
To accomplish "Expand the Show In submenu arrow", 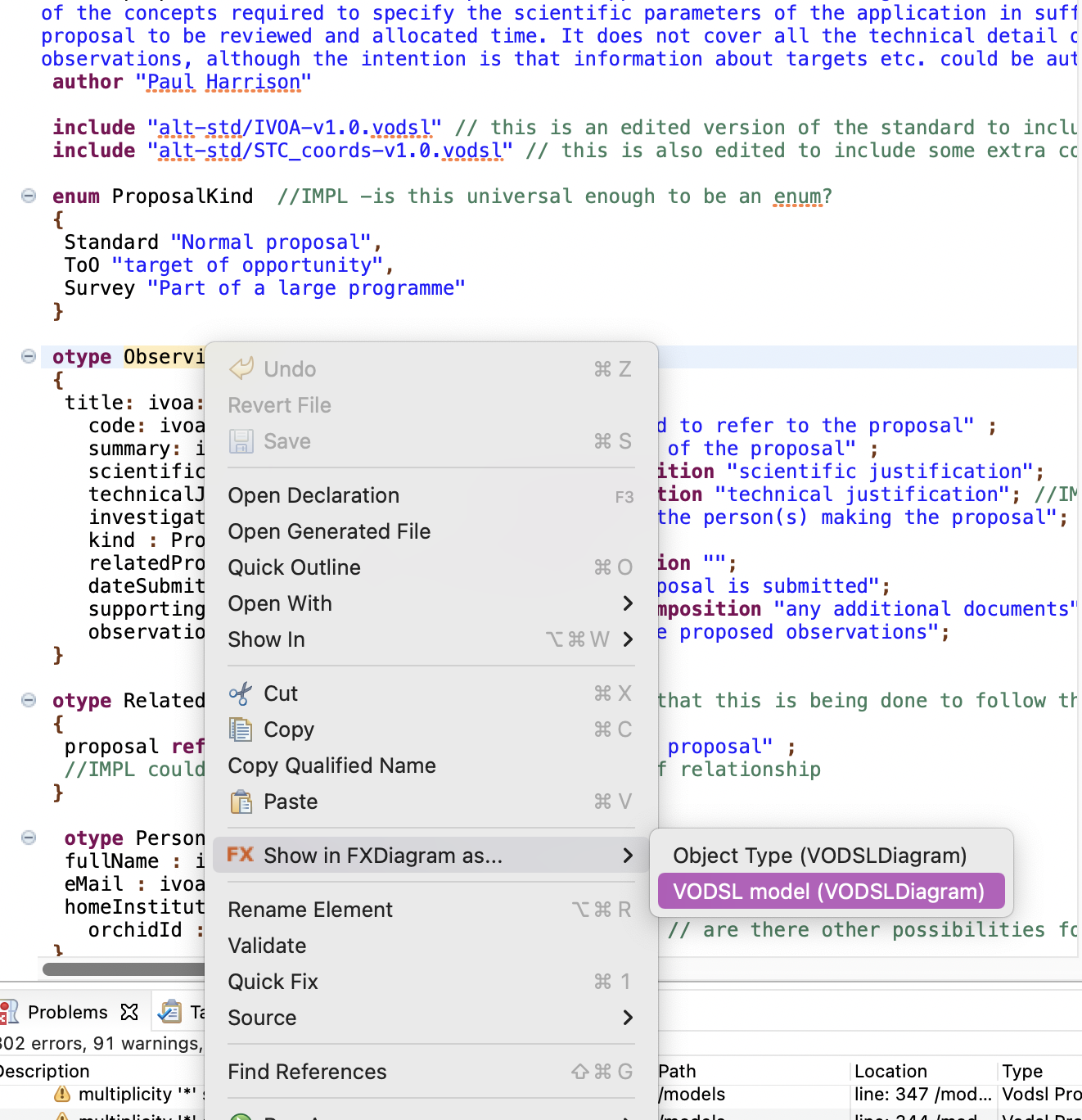I will tap(628, 639).
